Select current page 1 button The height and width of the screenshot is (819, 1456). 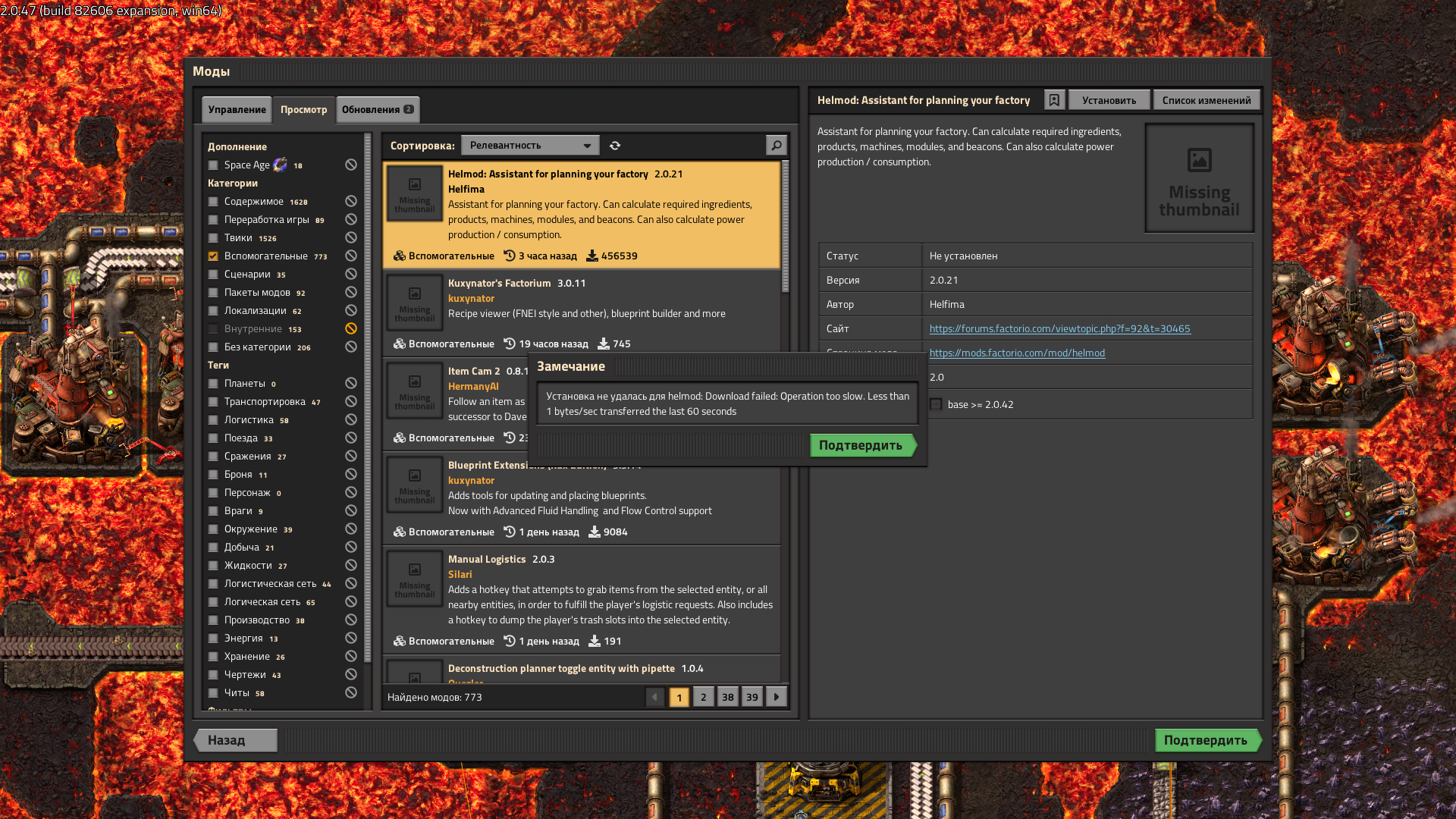tap(679, 697)
